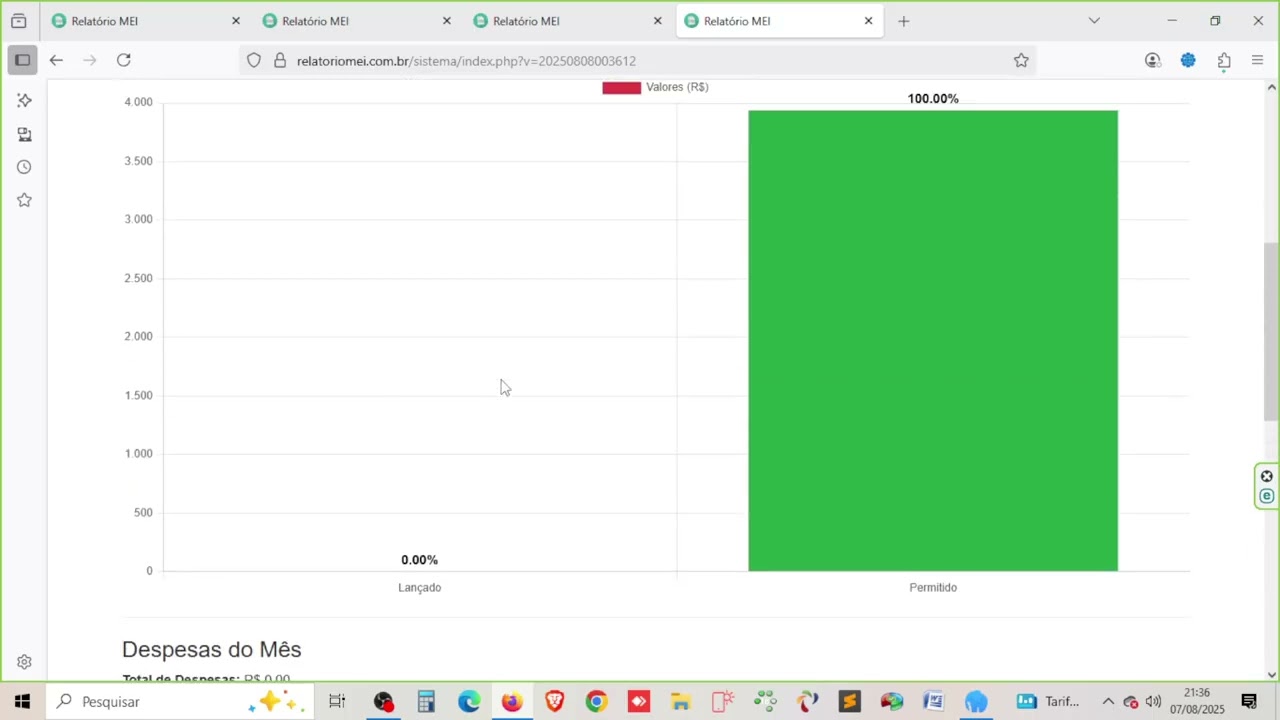Screen dimensions: 1280x720
Task: Open the list all tabs dropdown
Action: pos(1094,21)
